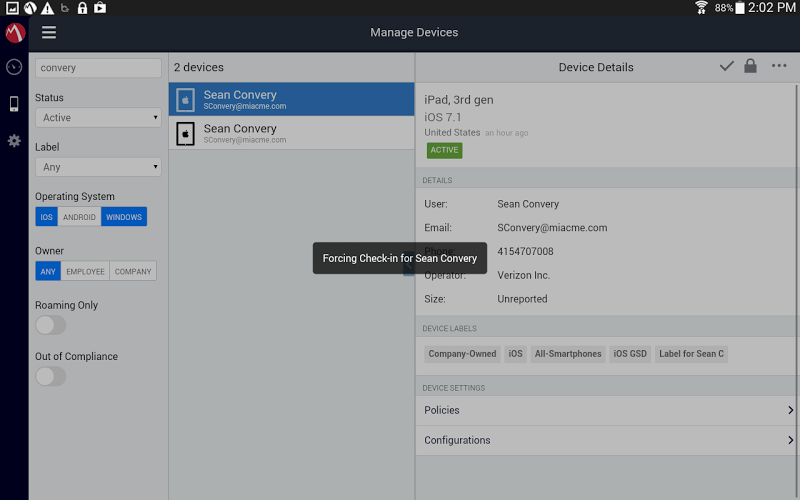Image resolution: width=800 pixels, height=500 pixels.
Task: Toggle the Out of Compliance switch
Action: tap(51, 377)
